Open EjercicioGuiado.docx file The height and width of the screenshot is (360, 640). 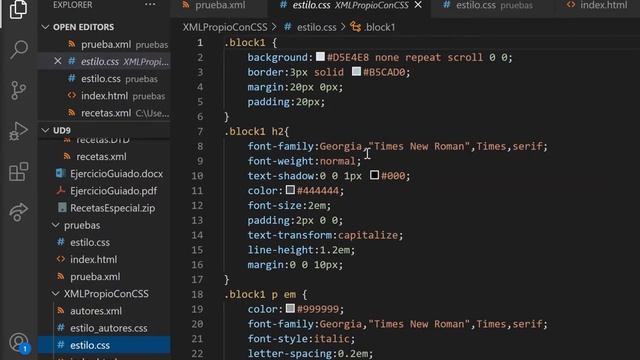(x=104, y=173)
